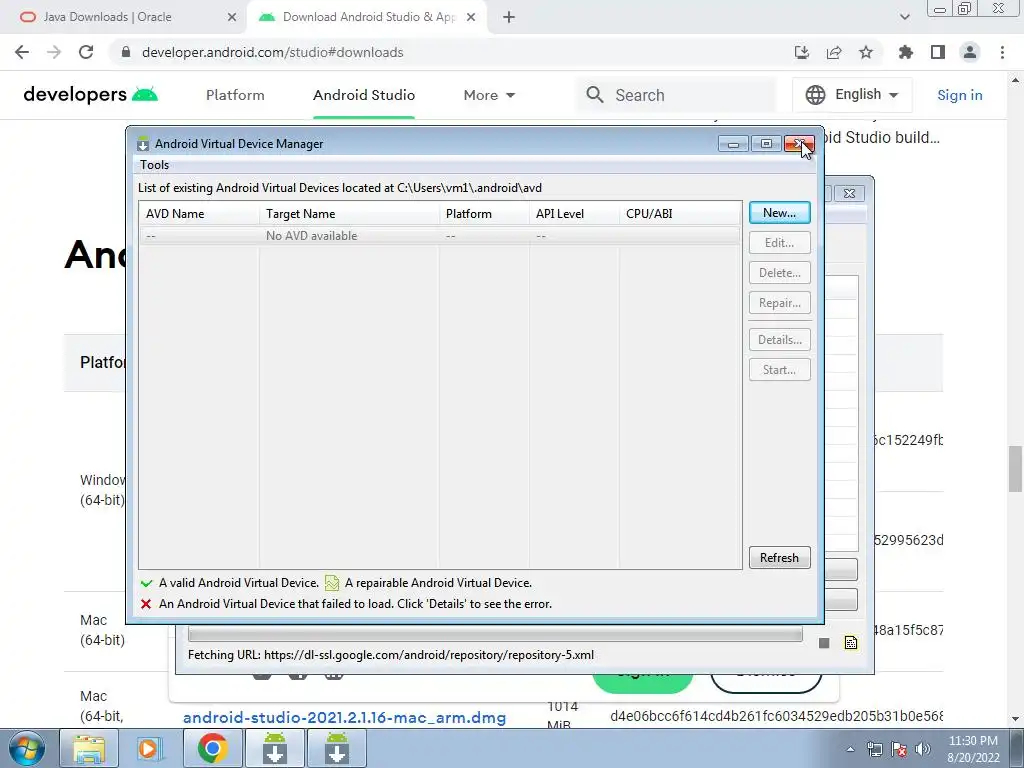Click the CPU/ABI column header
This screenshot has height=768, width=1024.
coord(680,214)
